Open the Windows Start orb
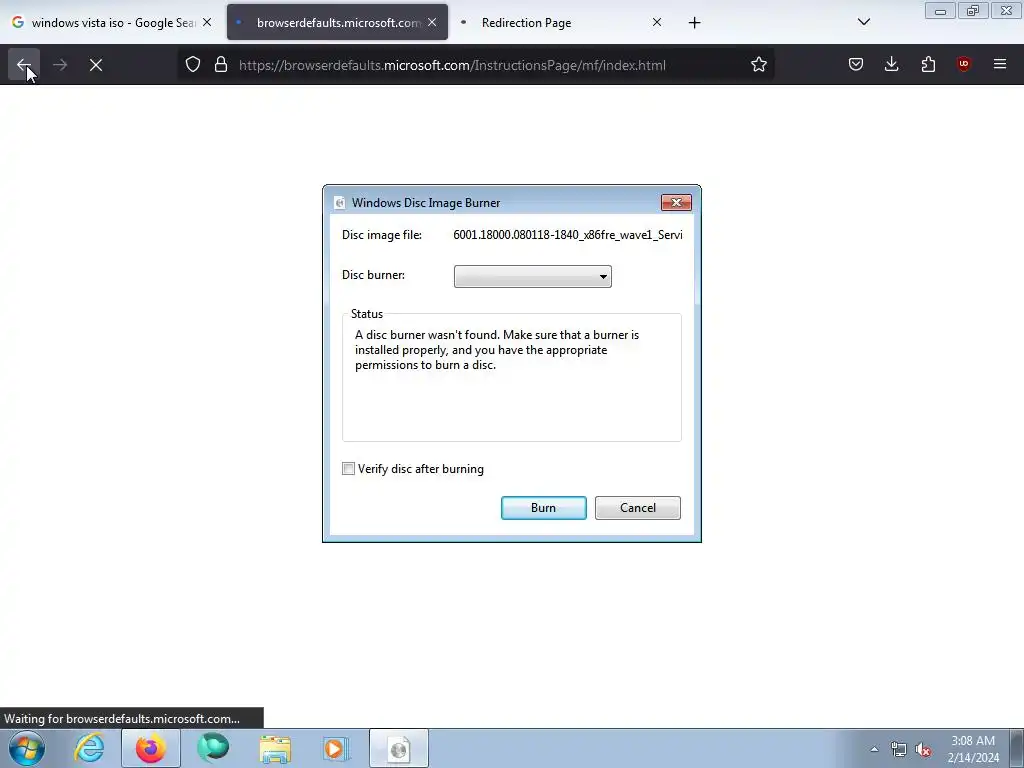Image resolution: width=1024 pixels, height=768 pixels. (x=27, y=748)
